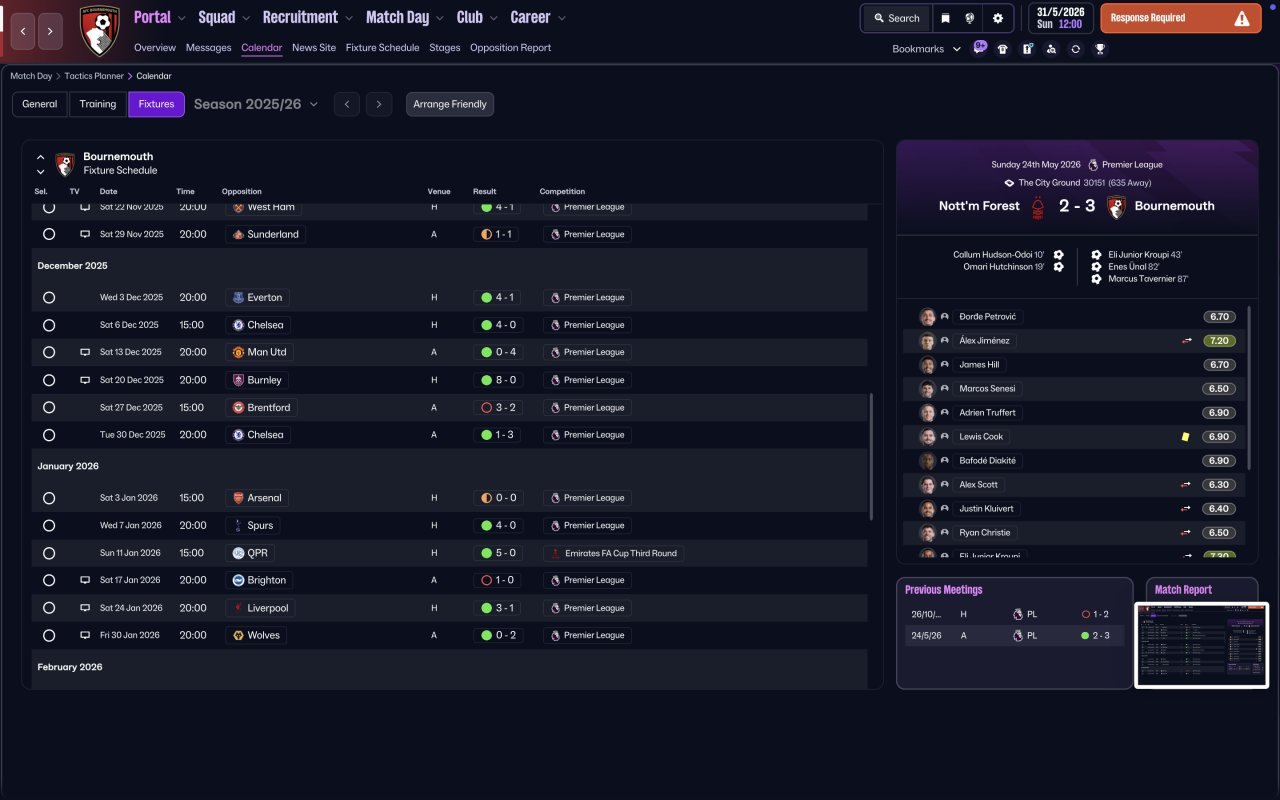Open the Opposition Report submenu item
Screen dimensions: 1280x800
pyautogui.click(x=510, y=48)
